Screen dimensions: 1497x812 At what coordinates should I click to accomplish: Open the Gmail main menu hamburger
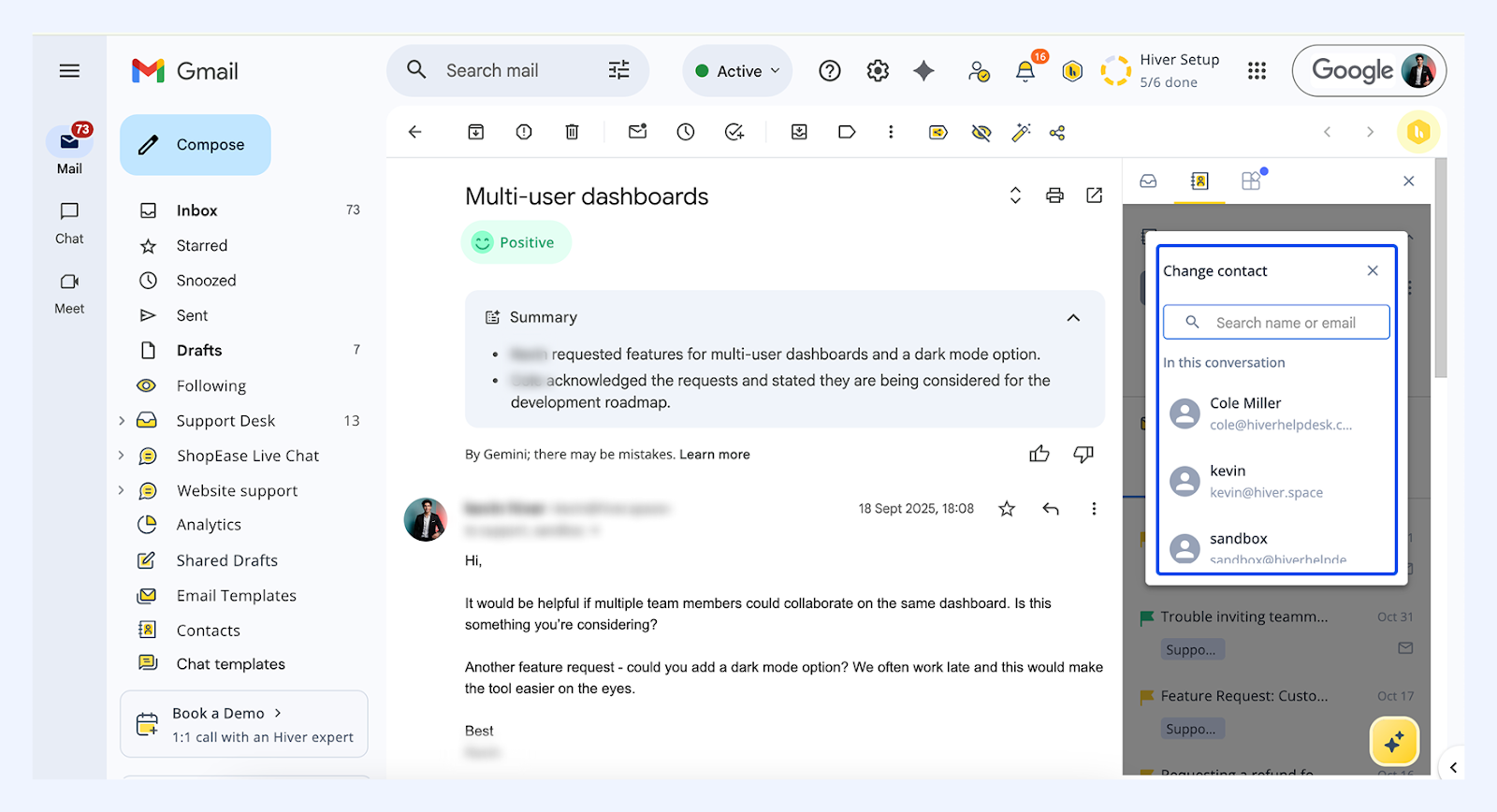coord(69,71)
